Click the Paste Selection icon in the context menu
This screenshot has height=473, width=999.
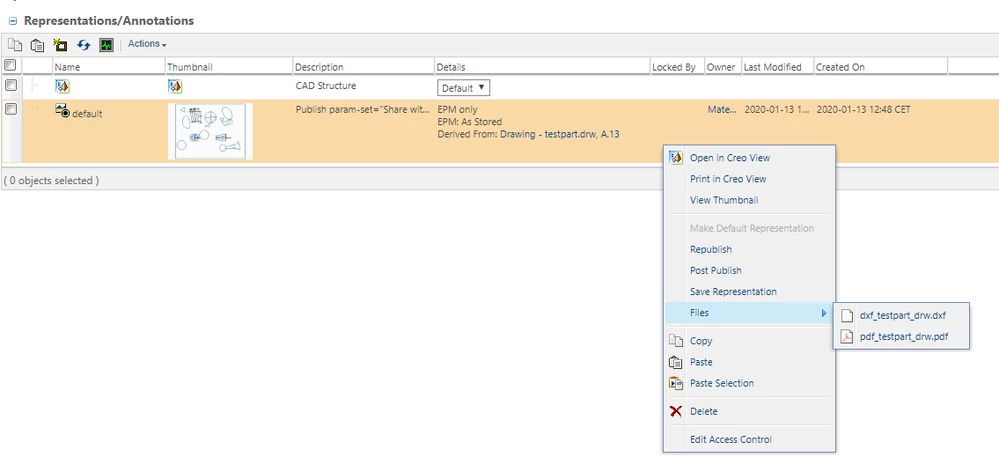(676, 383)
